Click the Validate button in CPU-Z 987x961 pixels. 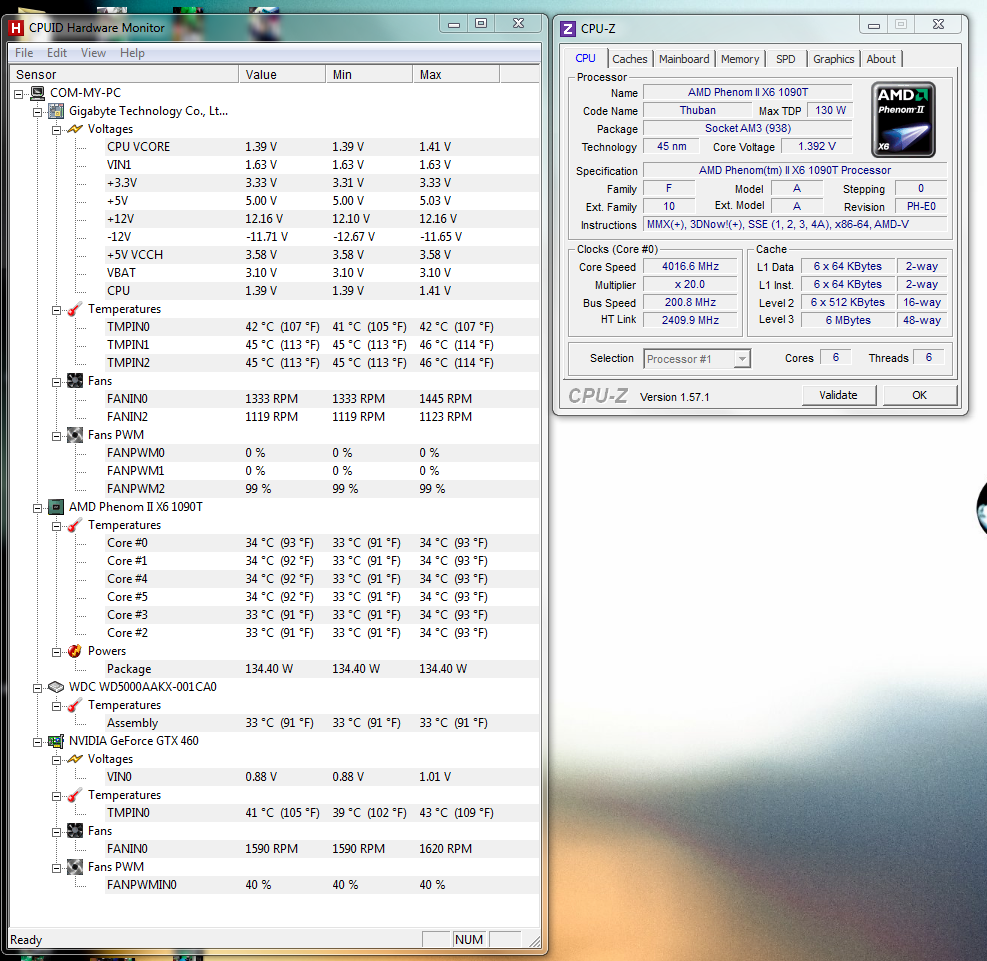[x=838, y=395]
